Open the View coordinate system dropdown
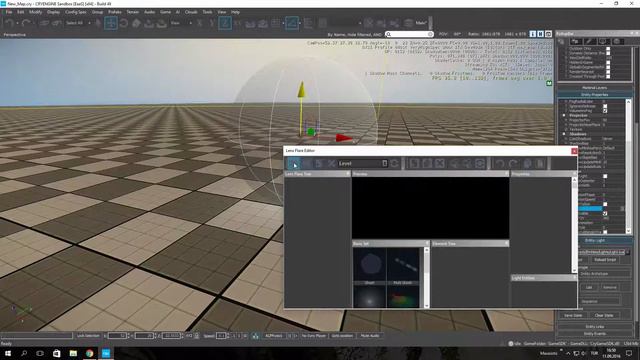This screenshot has height=360, width=640. pyautogui.click(x=181, y=23)
